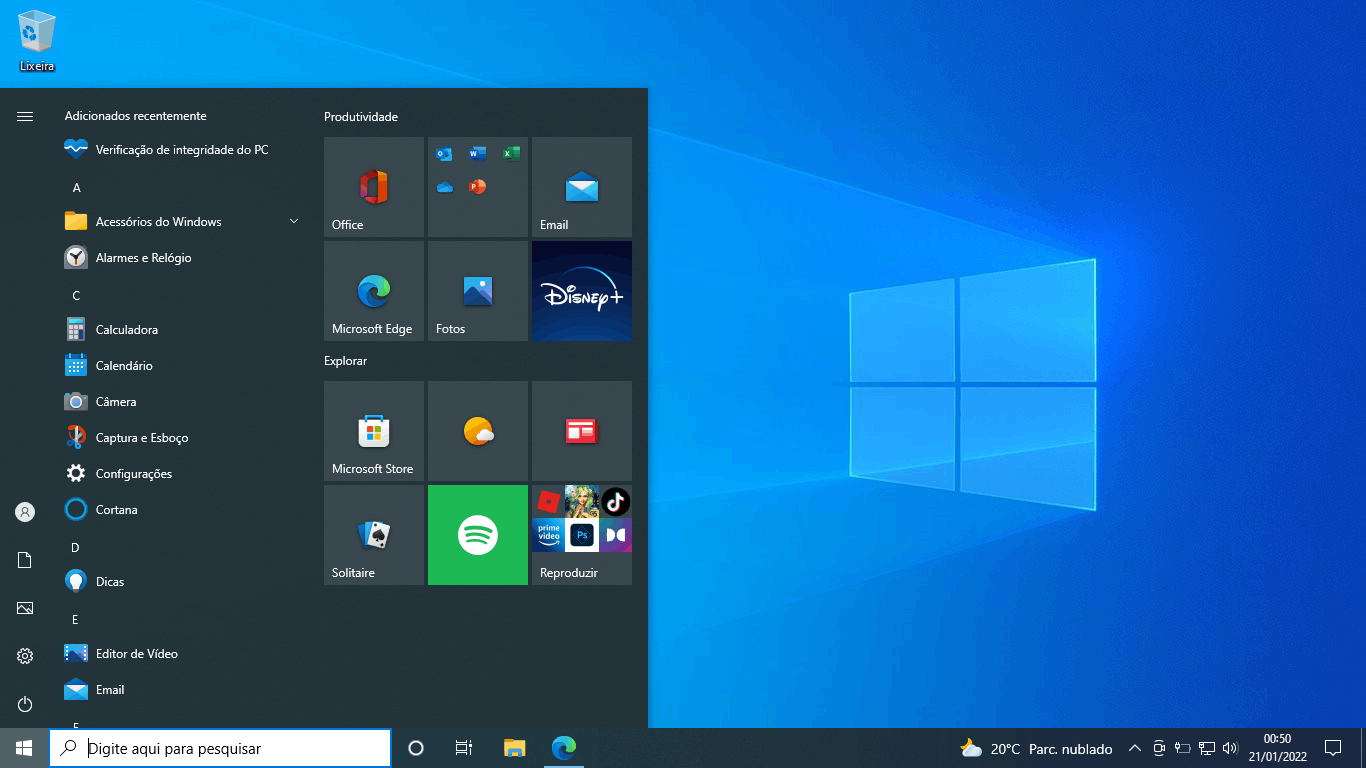Show hidden system tray icons
Image resolution: width=1366 pixels, height=768 pixels.
(x=1134, y=748)
